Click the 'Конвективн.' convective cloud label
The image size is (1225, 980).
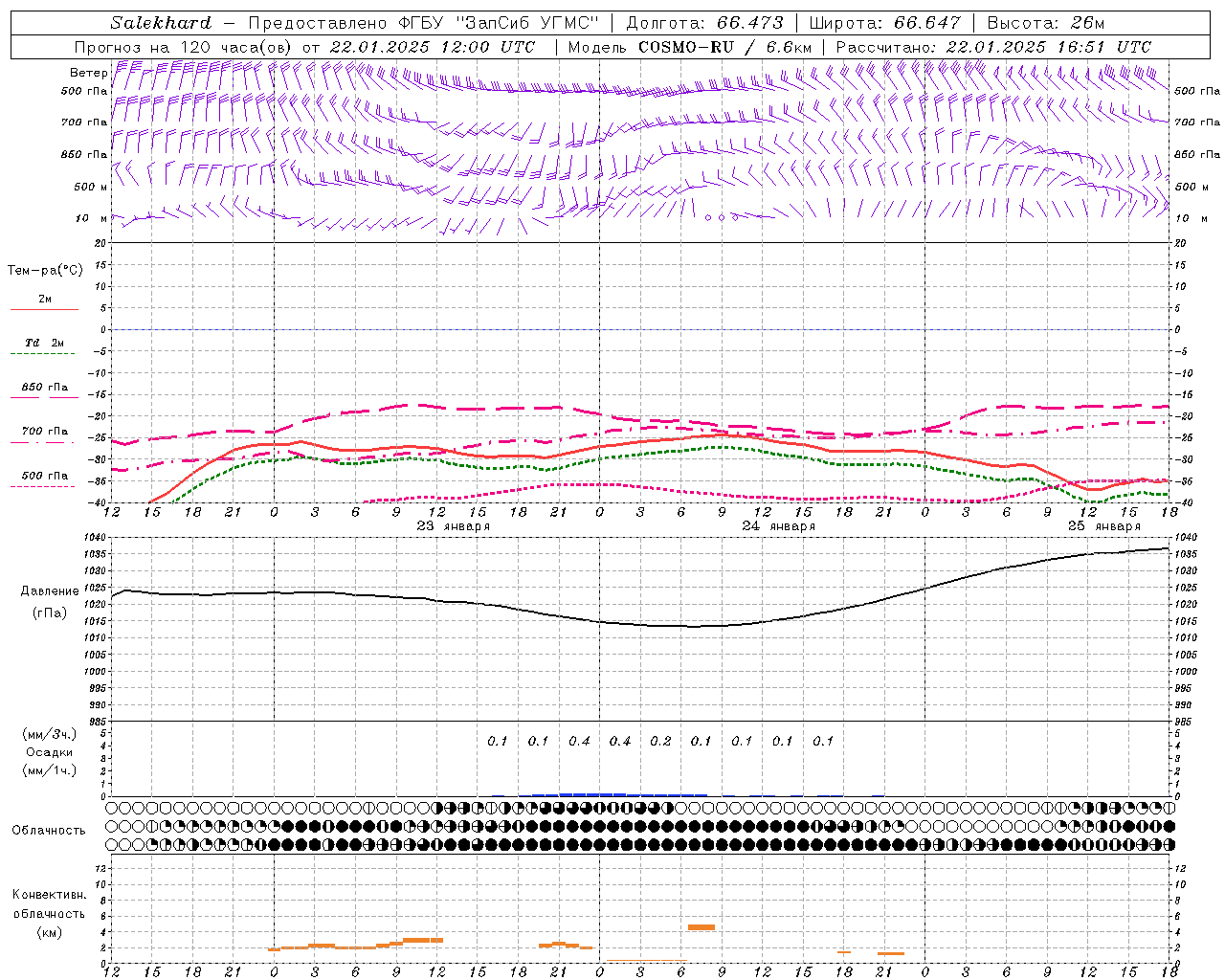pos(49,895)
